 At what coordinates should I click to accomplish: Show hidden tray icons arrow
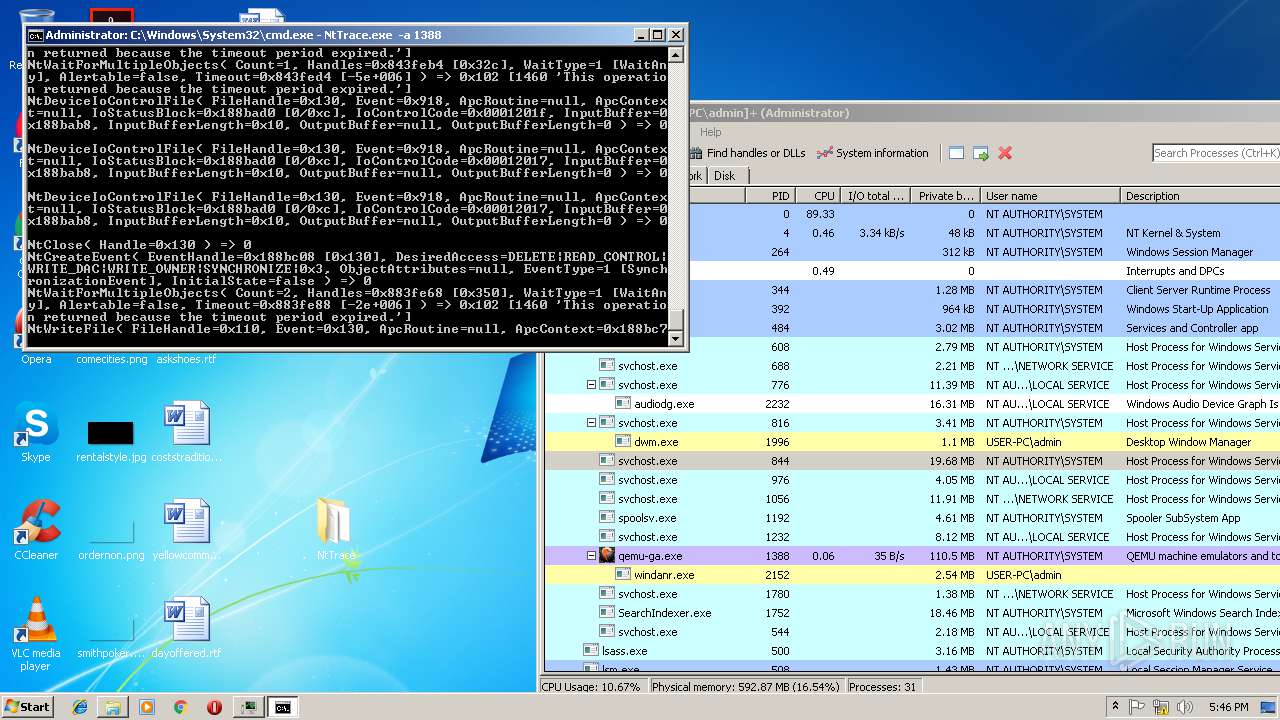(1115, 707)
